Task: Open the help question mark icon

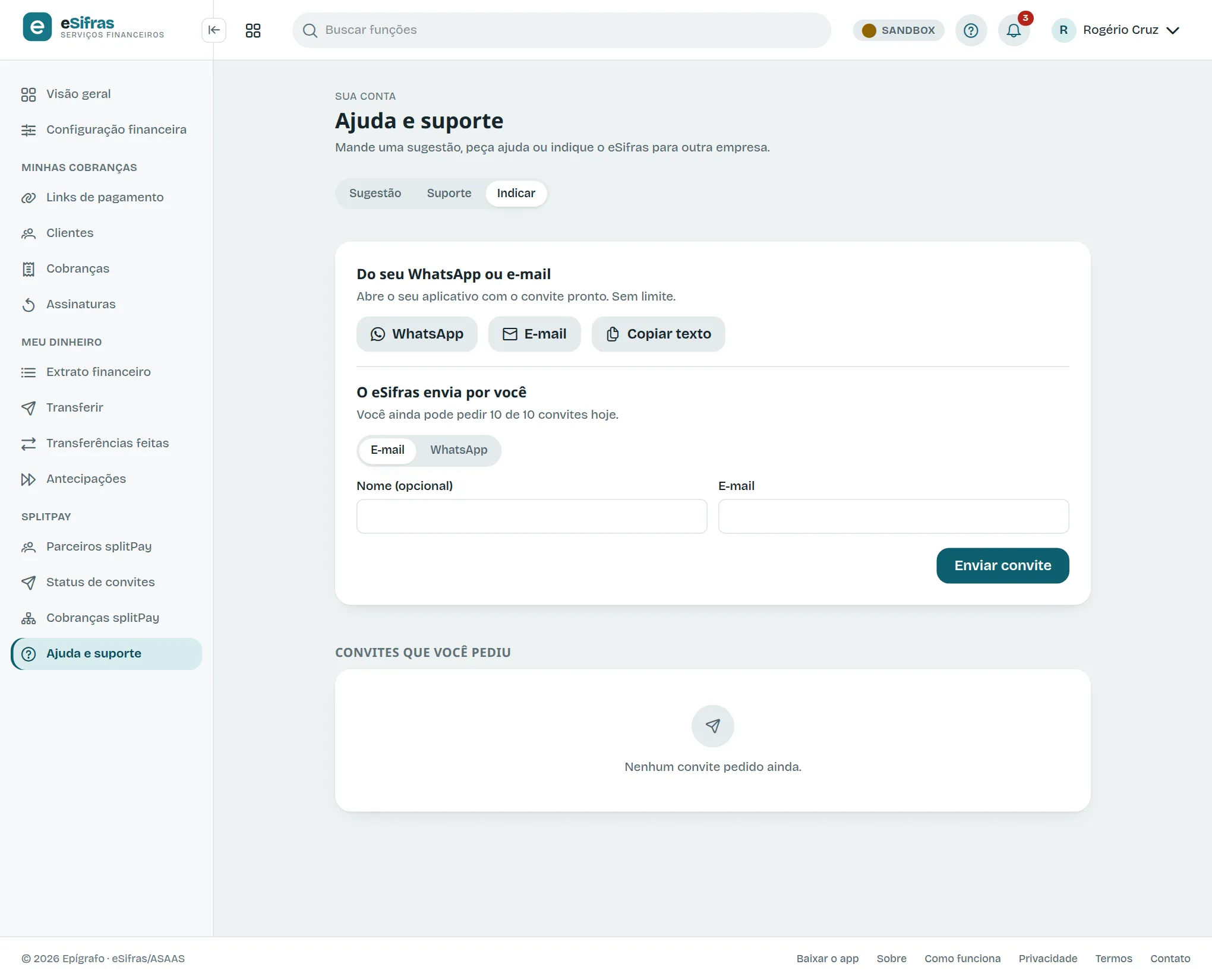Action: coord(971,30)
